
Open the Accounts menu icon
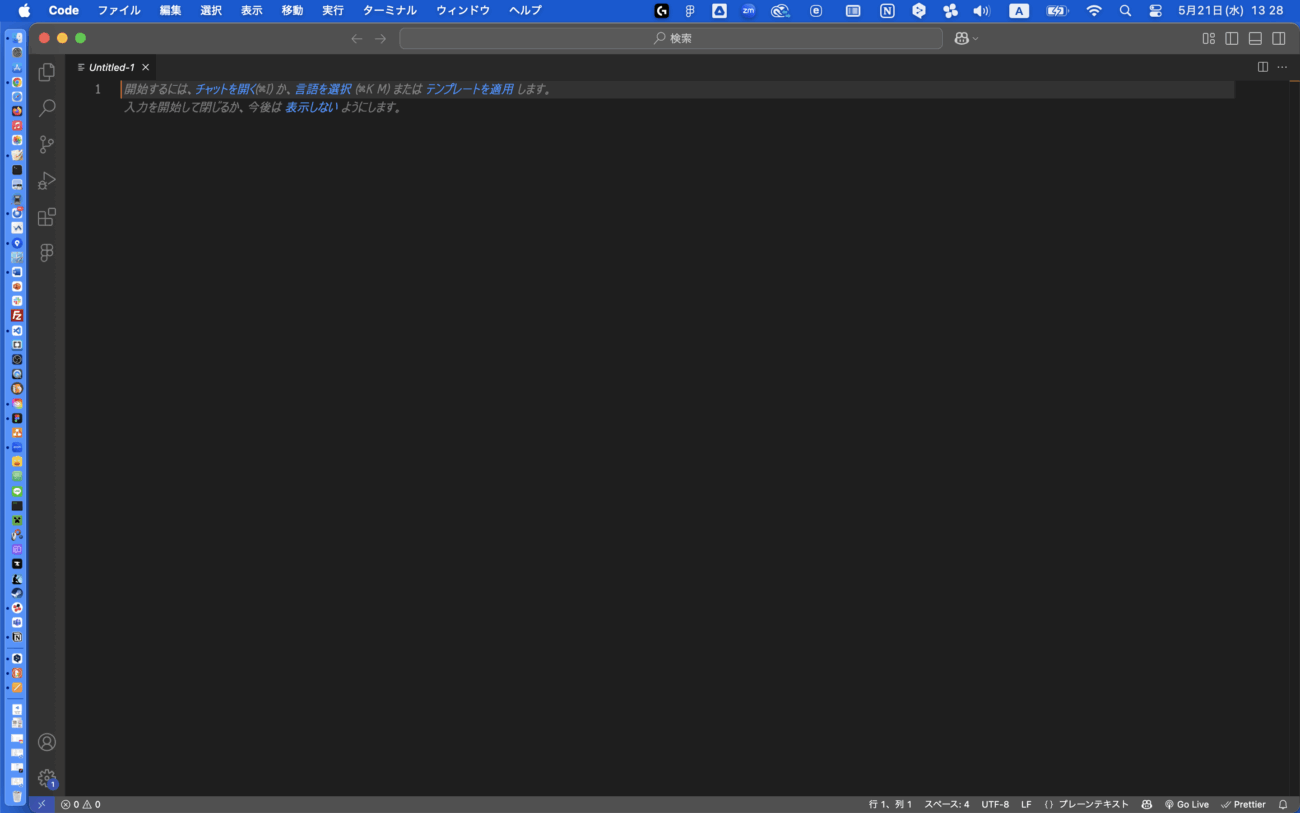(x=46, y=742)
